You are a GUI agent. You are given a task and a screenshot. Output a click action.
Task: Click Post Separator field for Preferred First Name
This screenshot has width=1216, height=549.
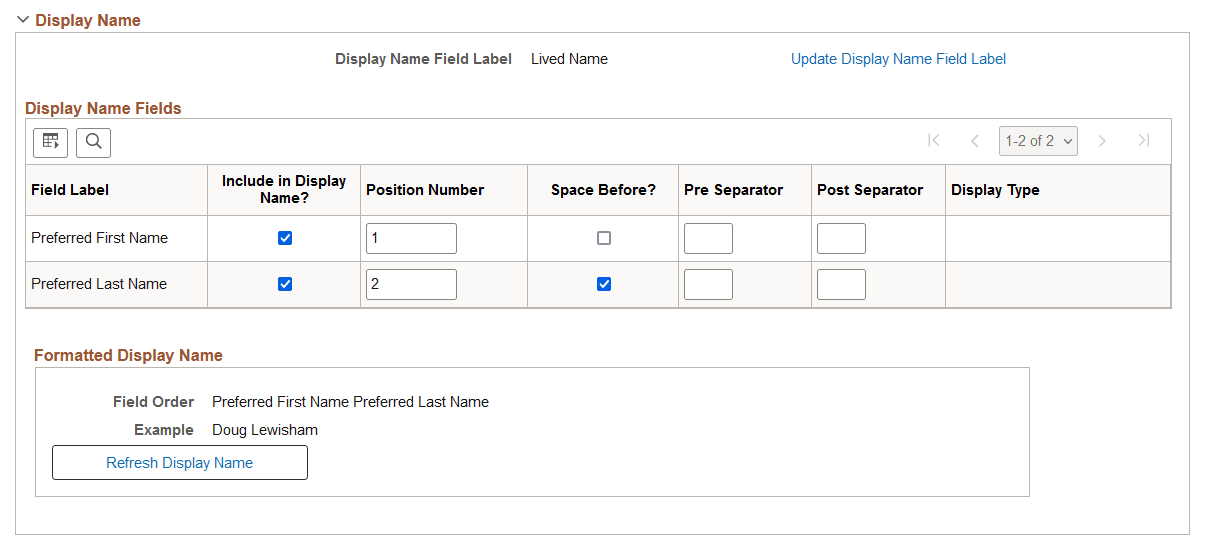(x=841, y=238)
